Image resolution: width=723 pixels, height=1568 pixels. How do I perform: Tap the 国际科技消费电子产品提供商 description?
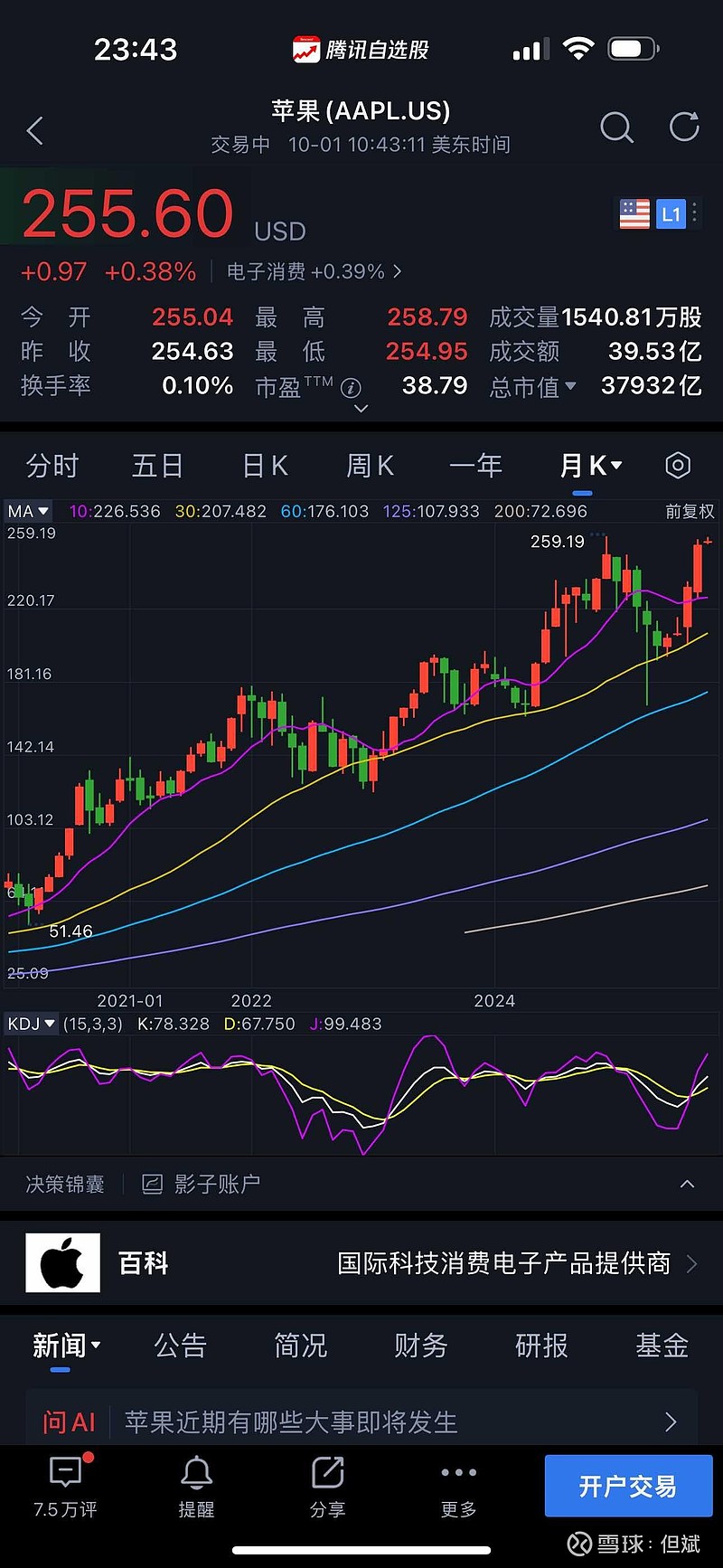click(504, 1263)
